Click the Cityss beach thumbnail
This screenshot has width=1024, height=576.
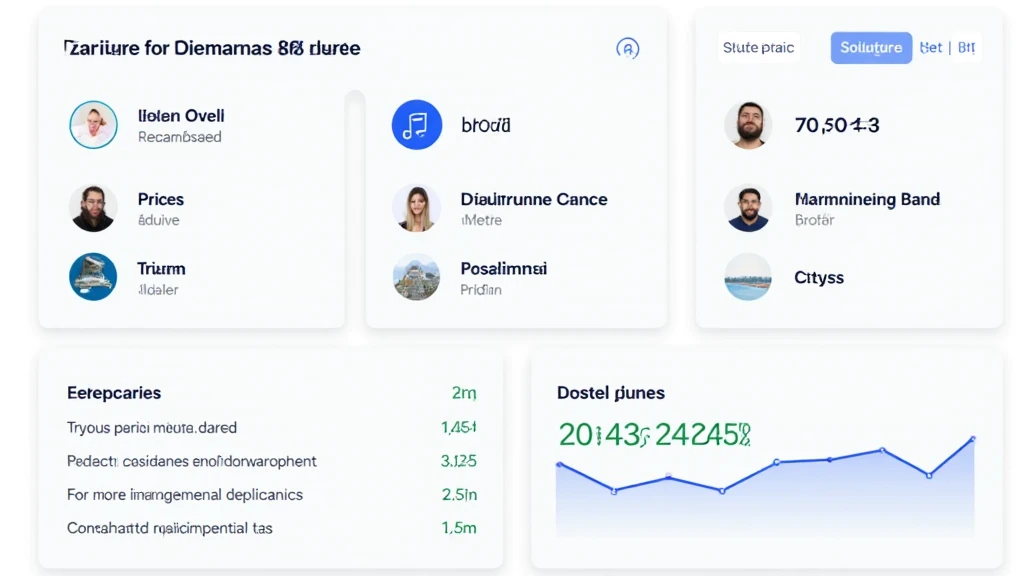[748, 277]
